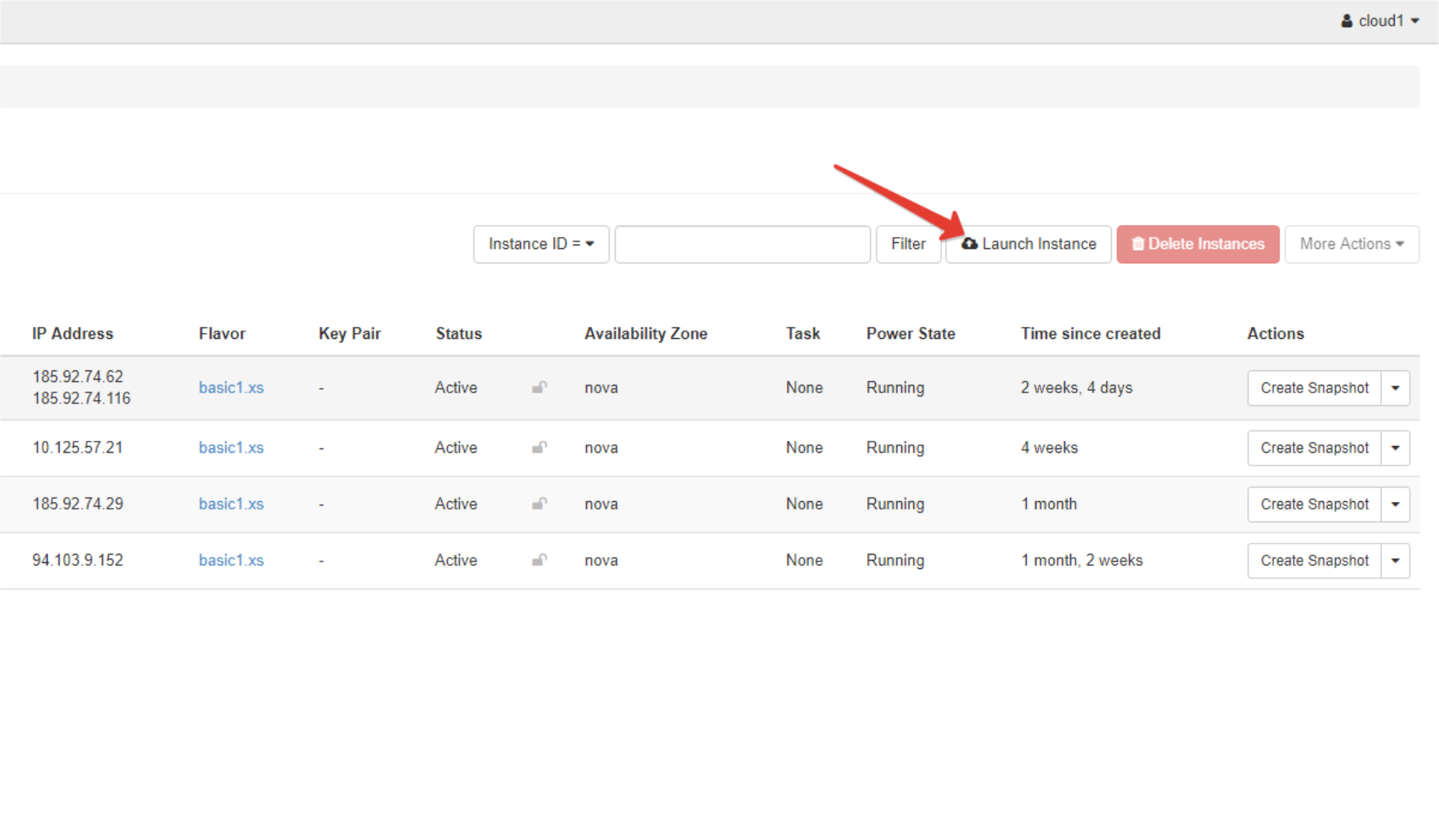Click the lock icon for 185.92.74.62 row

click(x=539, y=388)
